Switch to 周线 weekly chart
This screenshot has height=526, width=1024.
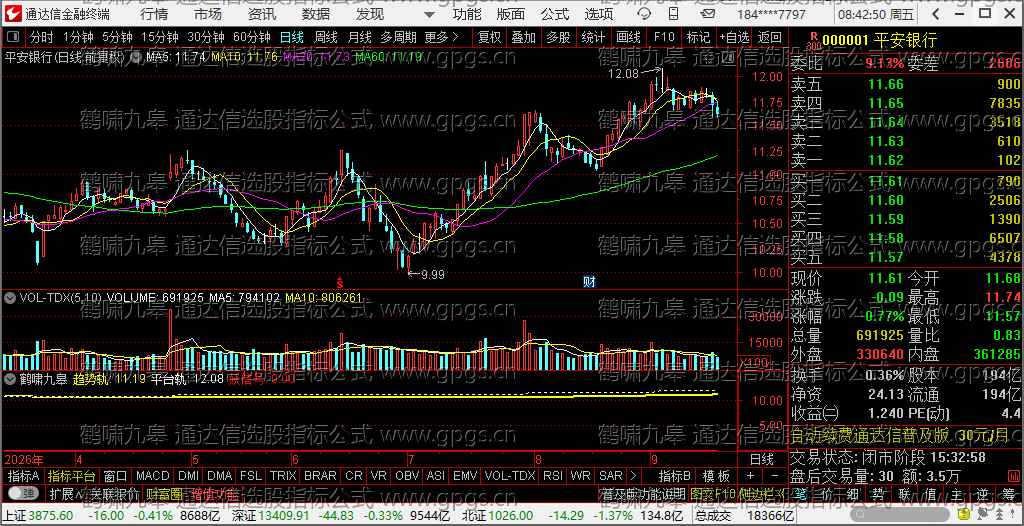325,37
